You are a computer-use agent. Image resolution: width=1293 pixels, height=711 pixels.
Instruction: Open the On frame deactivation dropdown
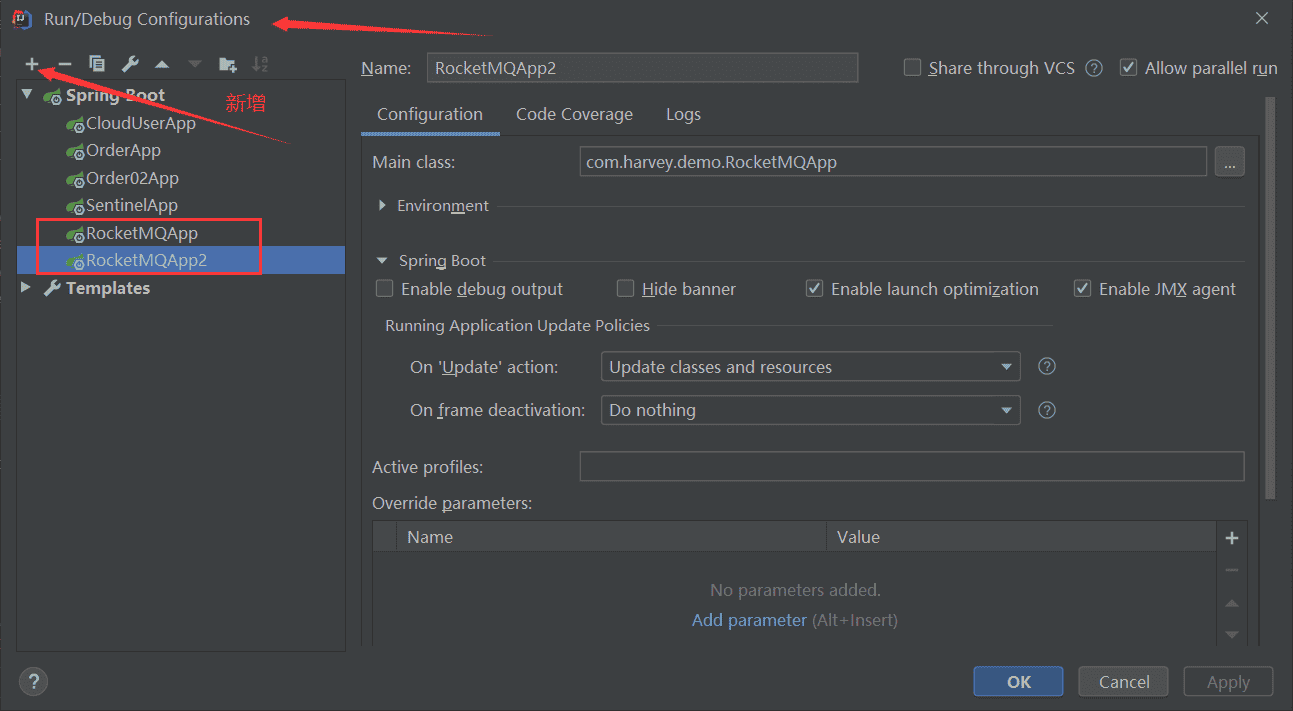811,410
